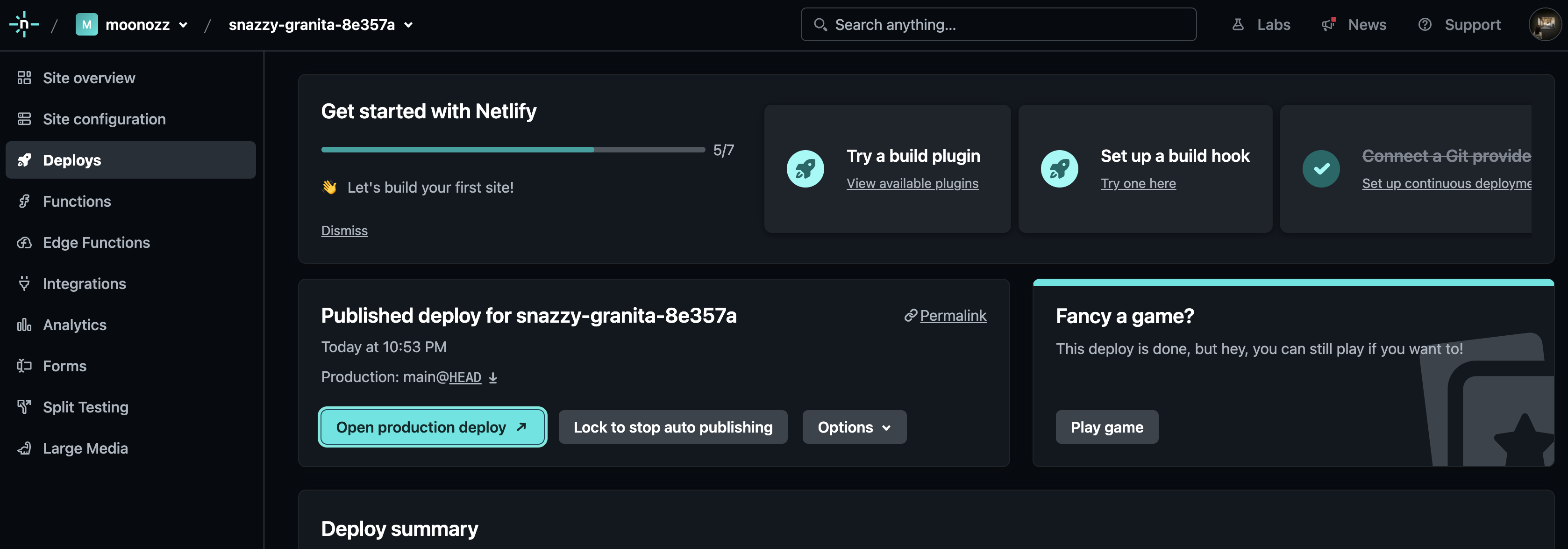Click Play game button
The height and width of the screenshot is (549, 1568).
click(1106, 426)
